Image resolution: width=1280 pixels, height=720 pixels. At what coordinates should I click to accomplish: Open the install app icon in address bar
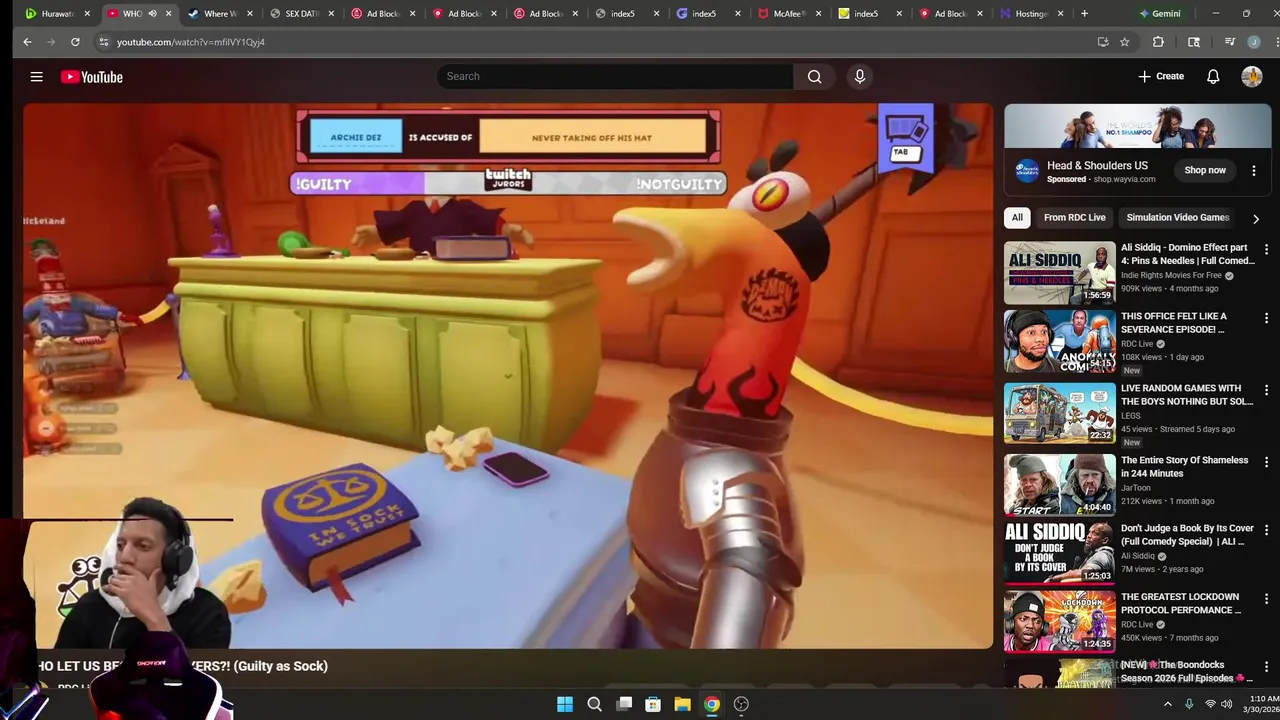point(1102,42)
